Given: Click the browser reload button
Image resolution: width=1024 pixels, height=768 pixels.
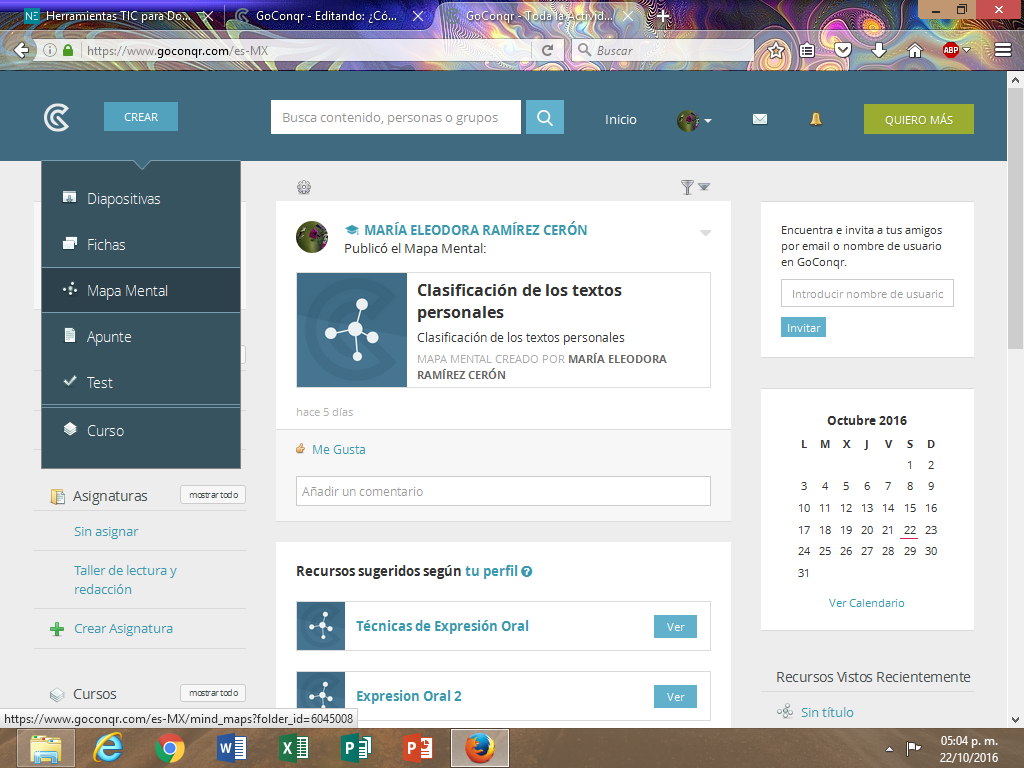Looking at the screenshot, I should click(547, 50).
